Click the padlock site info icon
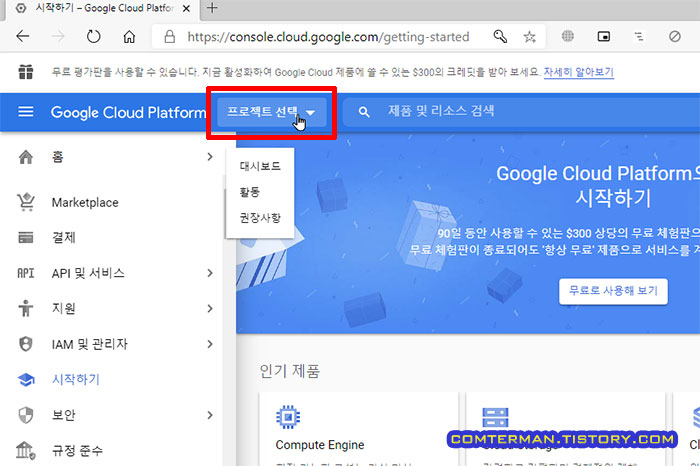The width and height of the screenshot is (700, 466). click(x=170, y=37)
